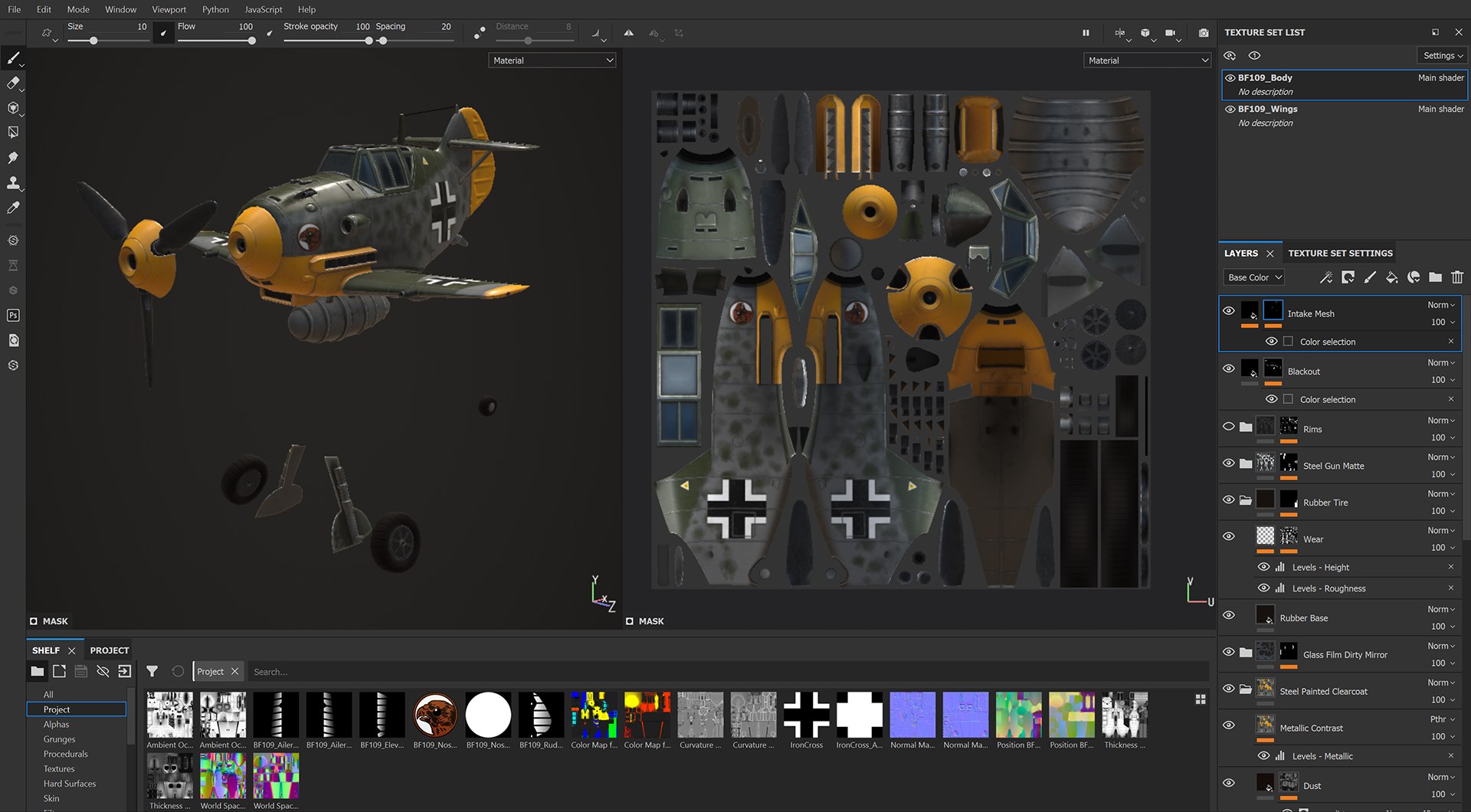
Task: Open the Python menu
Action: pos(215,9)
